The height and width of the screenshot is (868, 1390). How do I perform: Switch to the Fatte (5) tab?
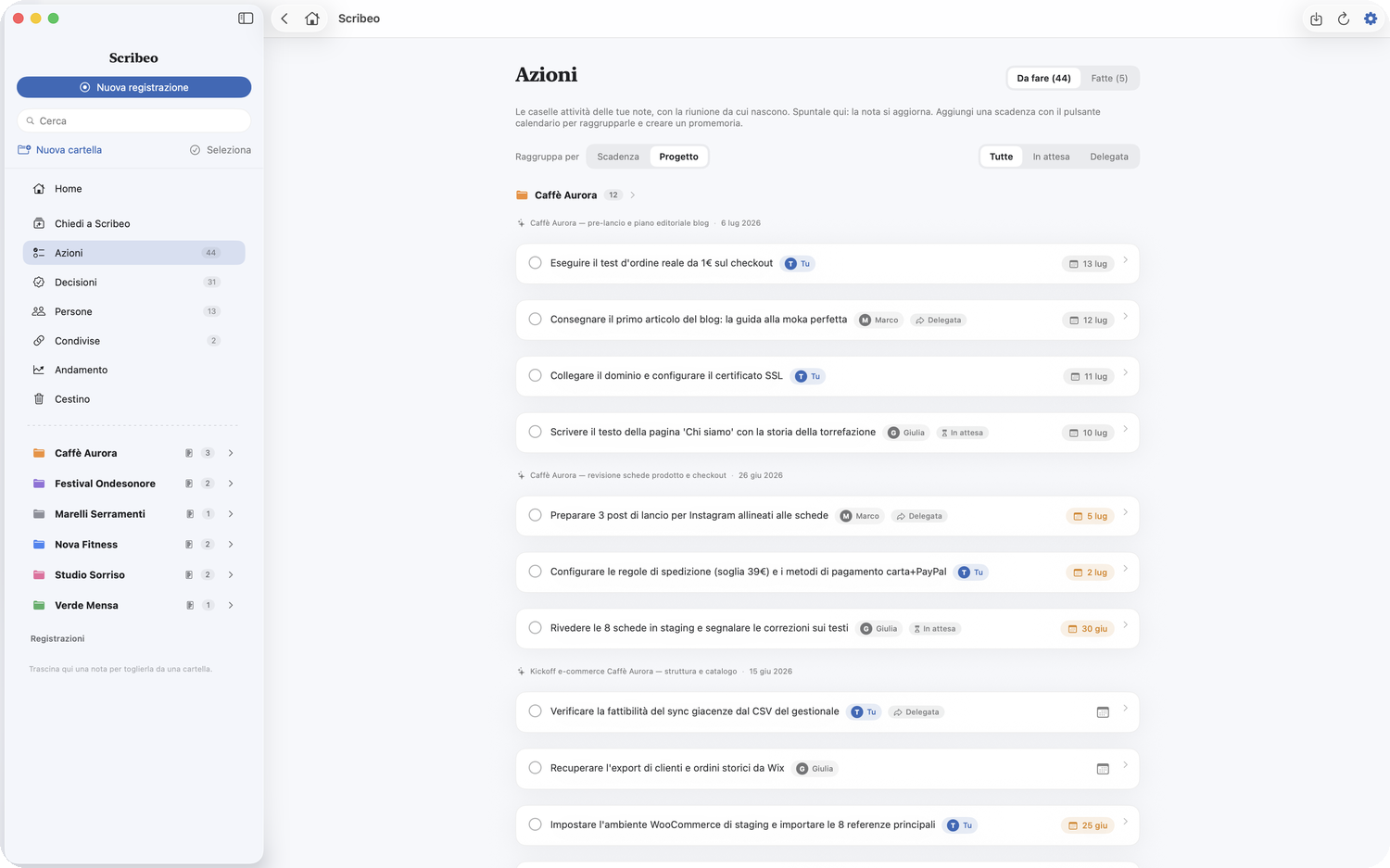[1109, 79]
